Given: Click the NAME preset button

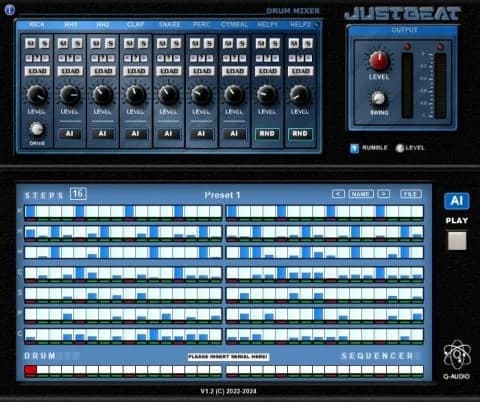Looking at the screenshot, I should (x=361, y=194).
